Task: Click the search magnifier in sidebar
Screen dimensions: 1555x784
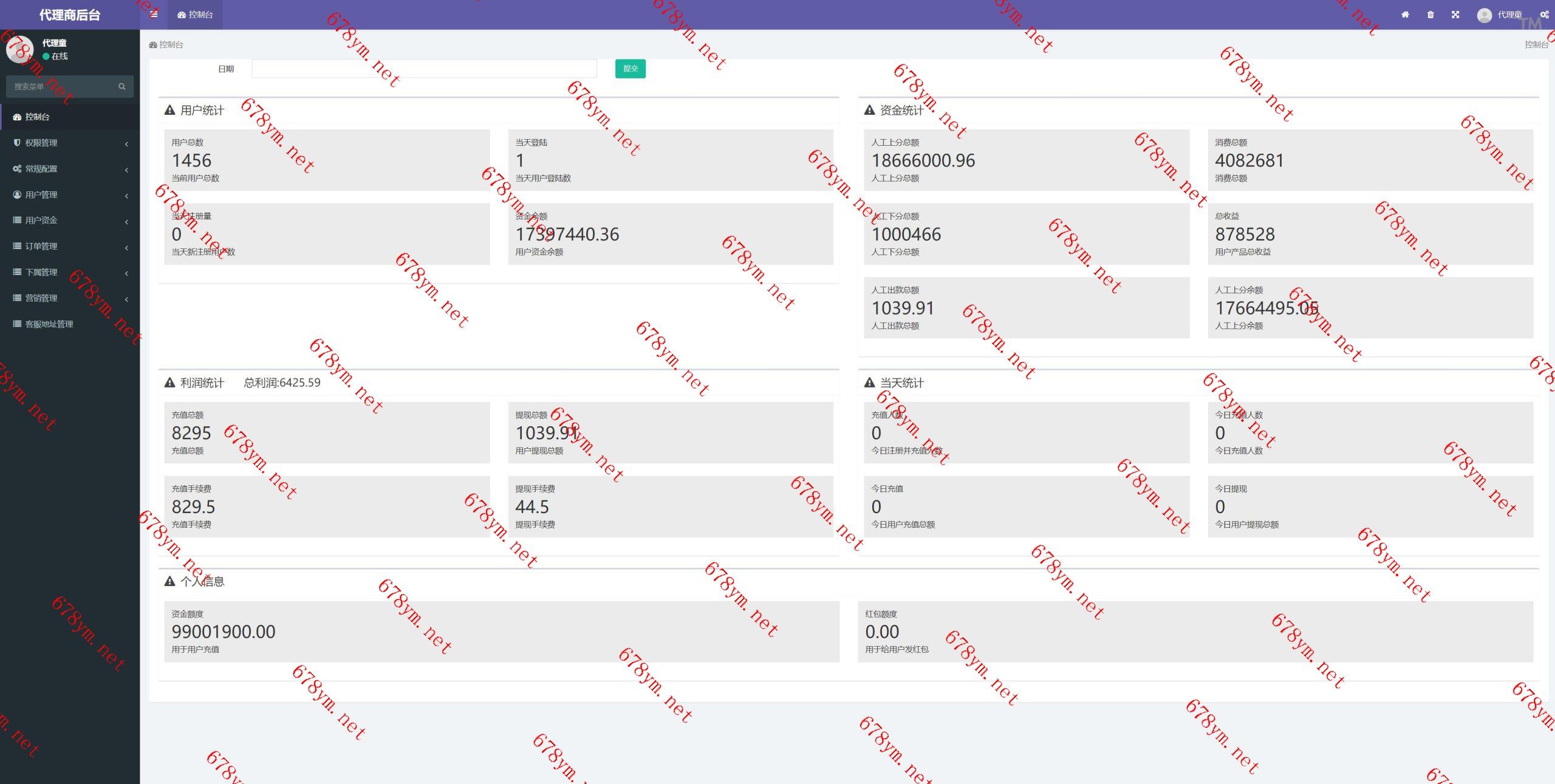Action: (x=122, y=87)
